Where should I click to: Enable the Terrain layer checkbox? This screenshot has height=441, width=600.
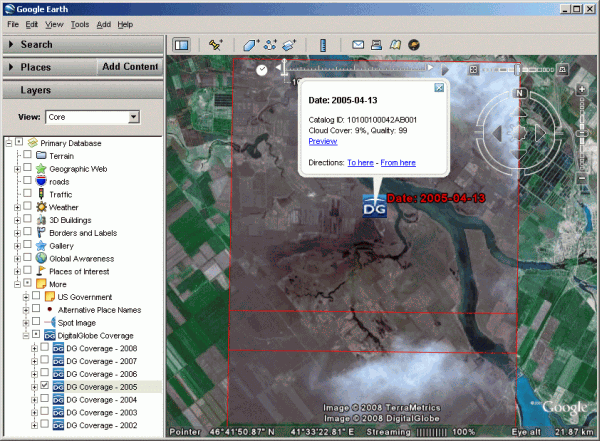tap(27, 155)
